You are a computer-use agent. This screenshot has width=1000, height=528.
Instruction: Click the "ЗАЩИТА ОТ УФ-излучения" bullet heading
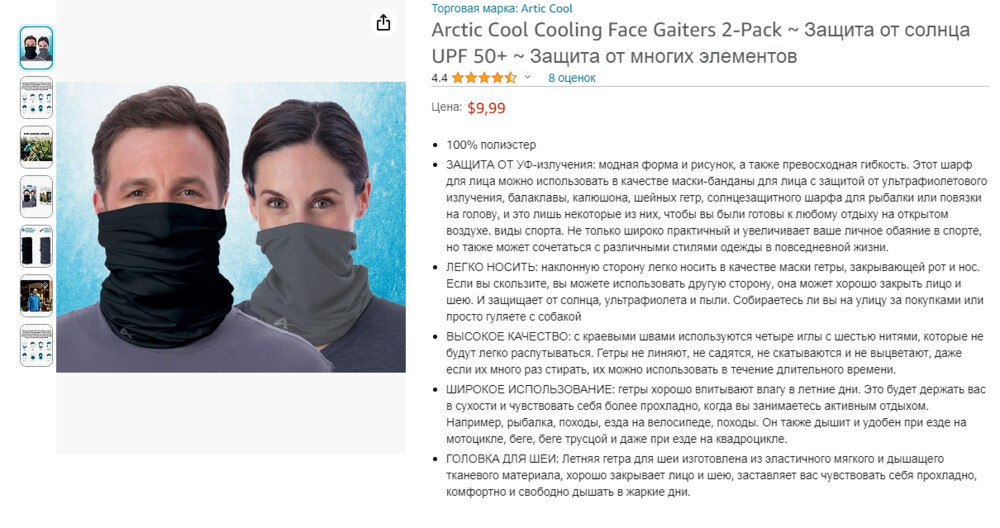[516, 164]
